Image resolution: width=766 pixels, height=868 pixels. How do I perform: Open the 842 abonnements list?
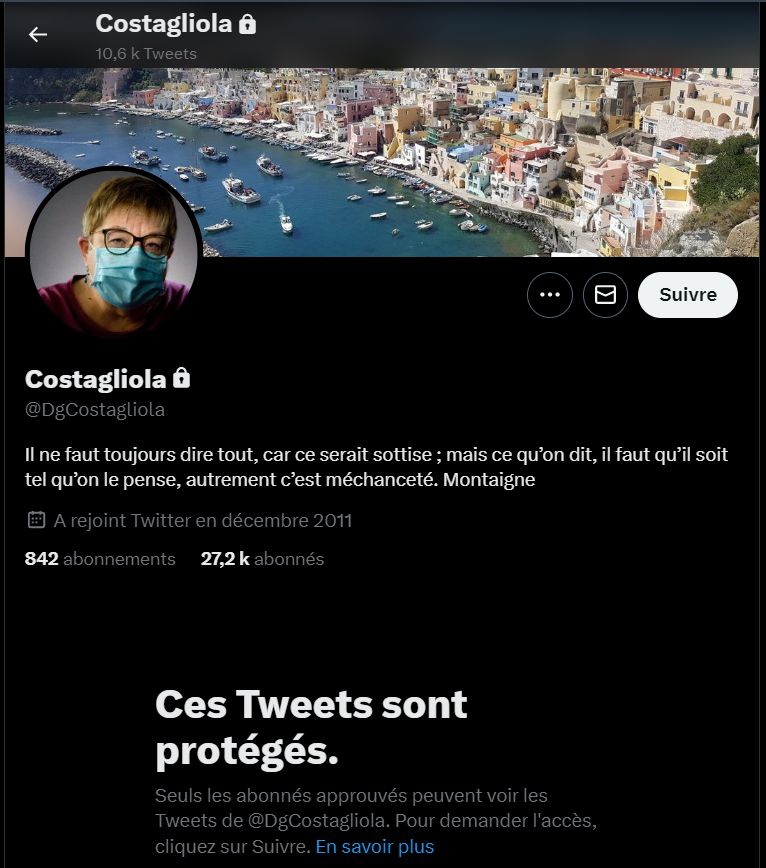[100, 559]
